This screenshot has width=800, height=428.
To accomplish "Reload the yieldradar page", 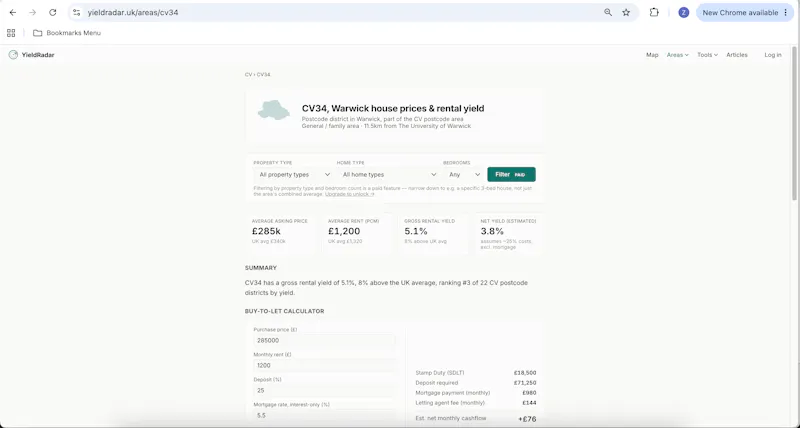I will 53,12.
